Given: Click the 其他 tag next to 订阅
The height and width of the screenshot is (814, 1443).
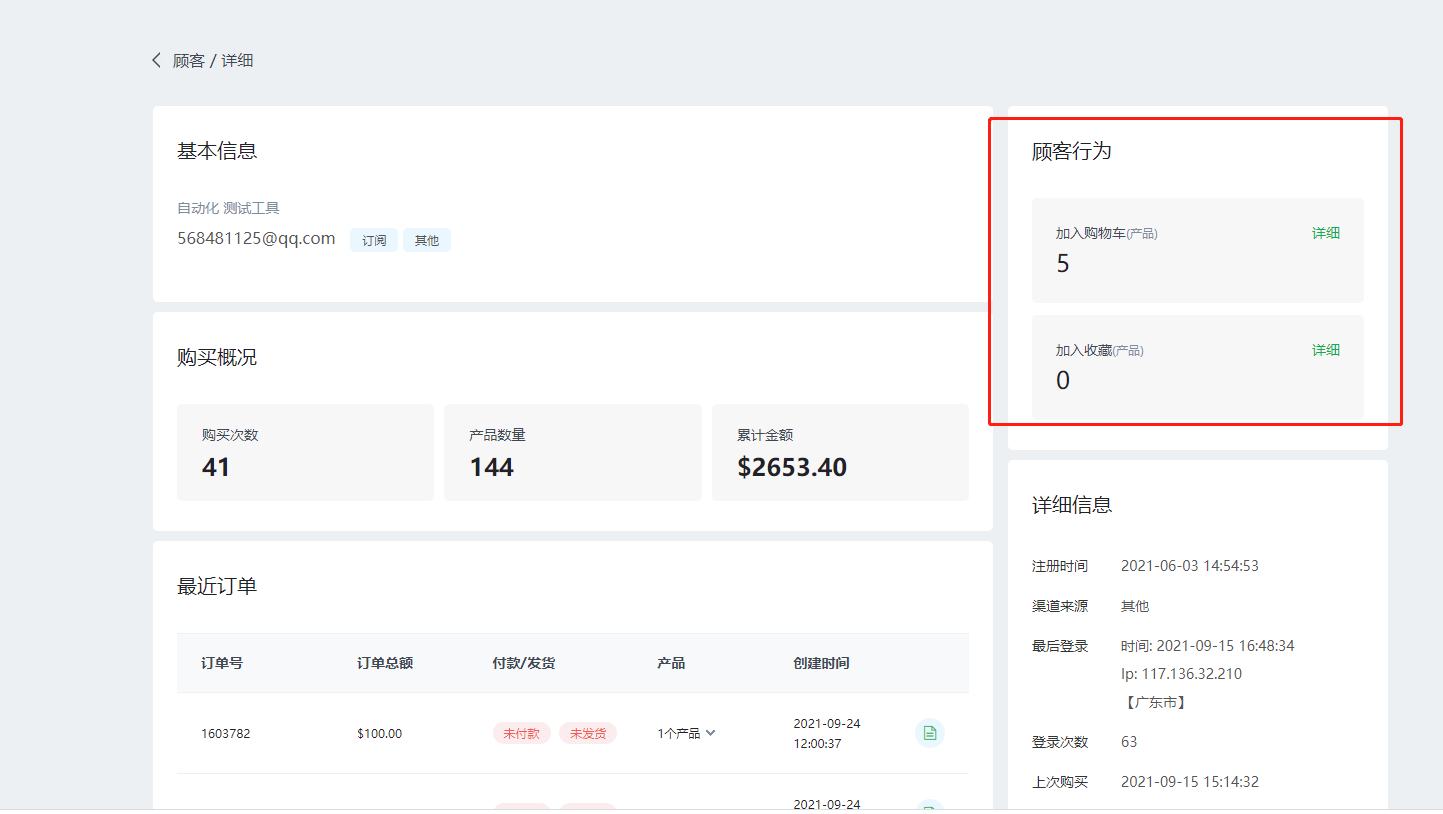Looking at the screenshot, I should (427, 240).
